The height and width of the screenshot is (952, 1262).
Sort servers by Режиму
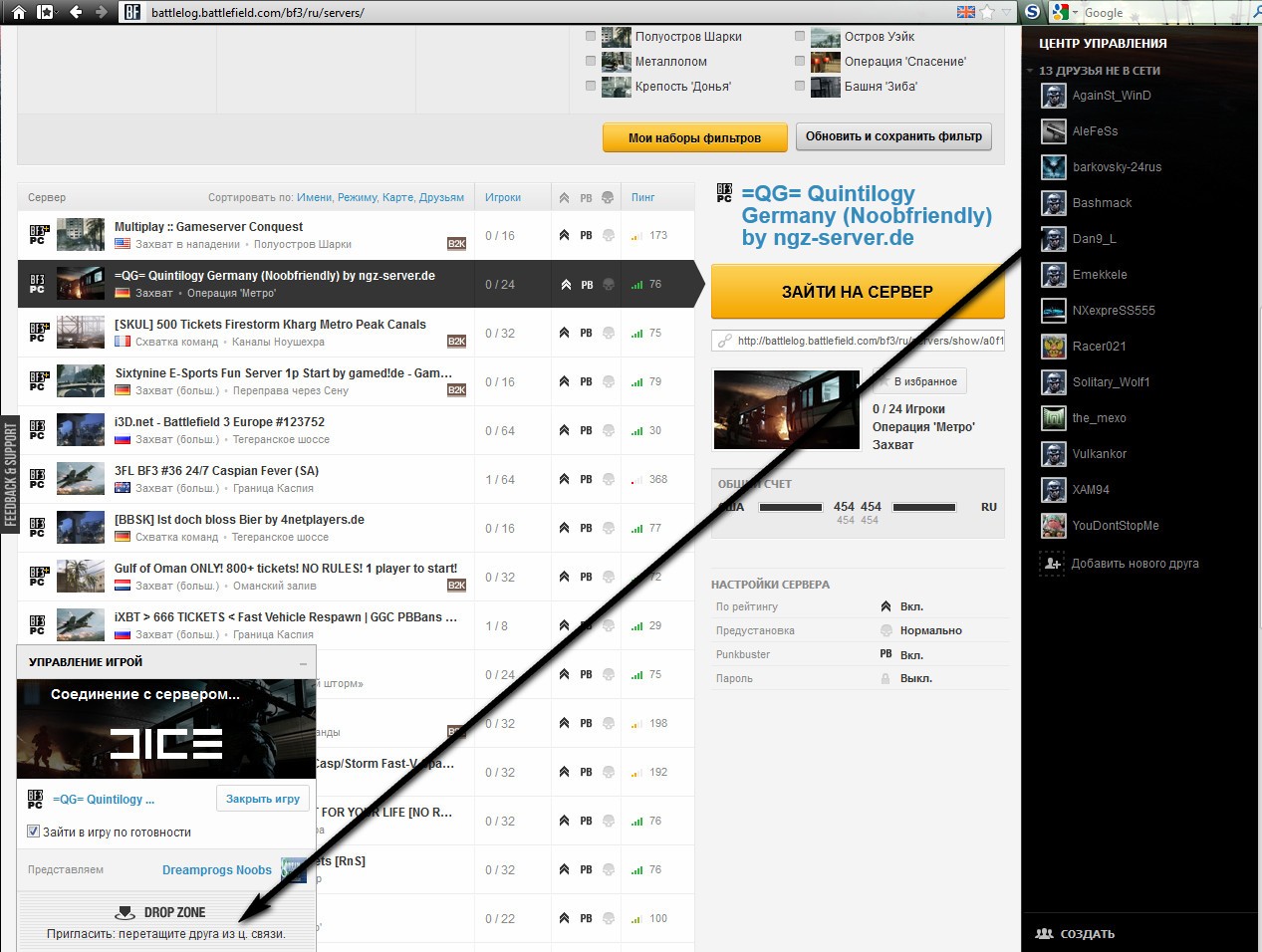[358, 197]
